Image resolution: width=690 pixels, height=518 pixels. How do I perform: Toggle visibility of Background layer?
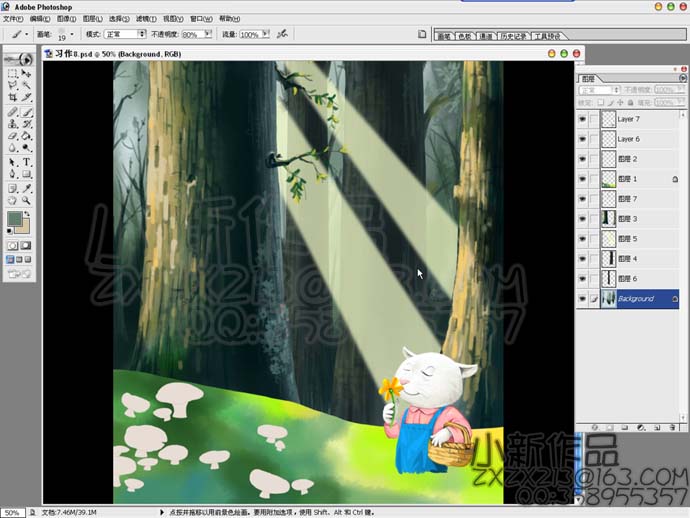[582, 299]
